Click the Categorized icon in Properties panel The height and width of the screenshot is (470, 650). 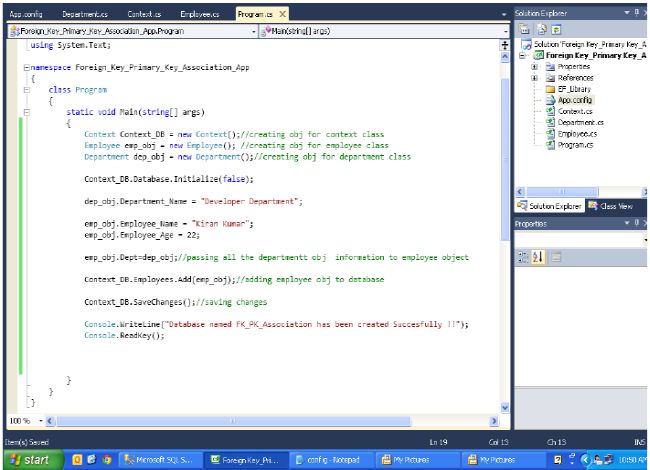tap(523, 258)
